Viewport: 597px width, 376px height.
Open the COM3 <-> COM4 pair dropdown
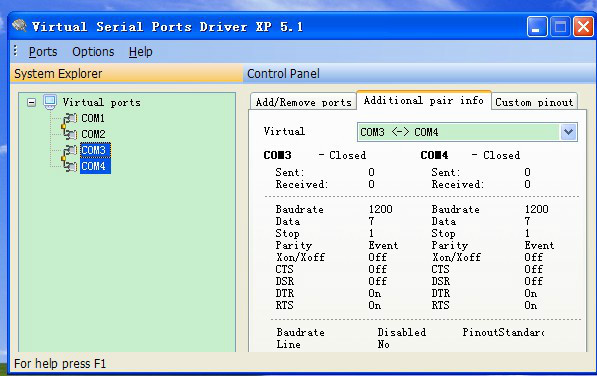pyautogui.click(x=568, y=132)
